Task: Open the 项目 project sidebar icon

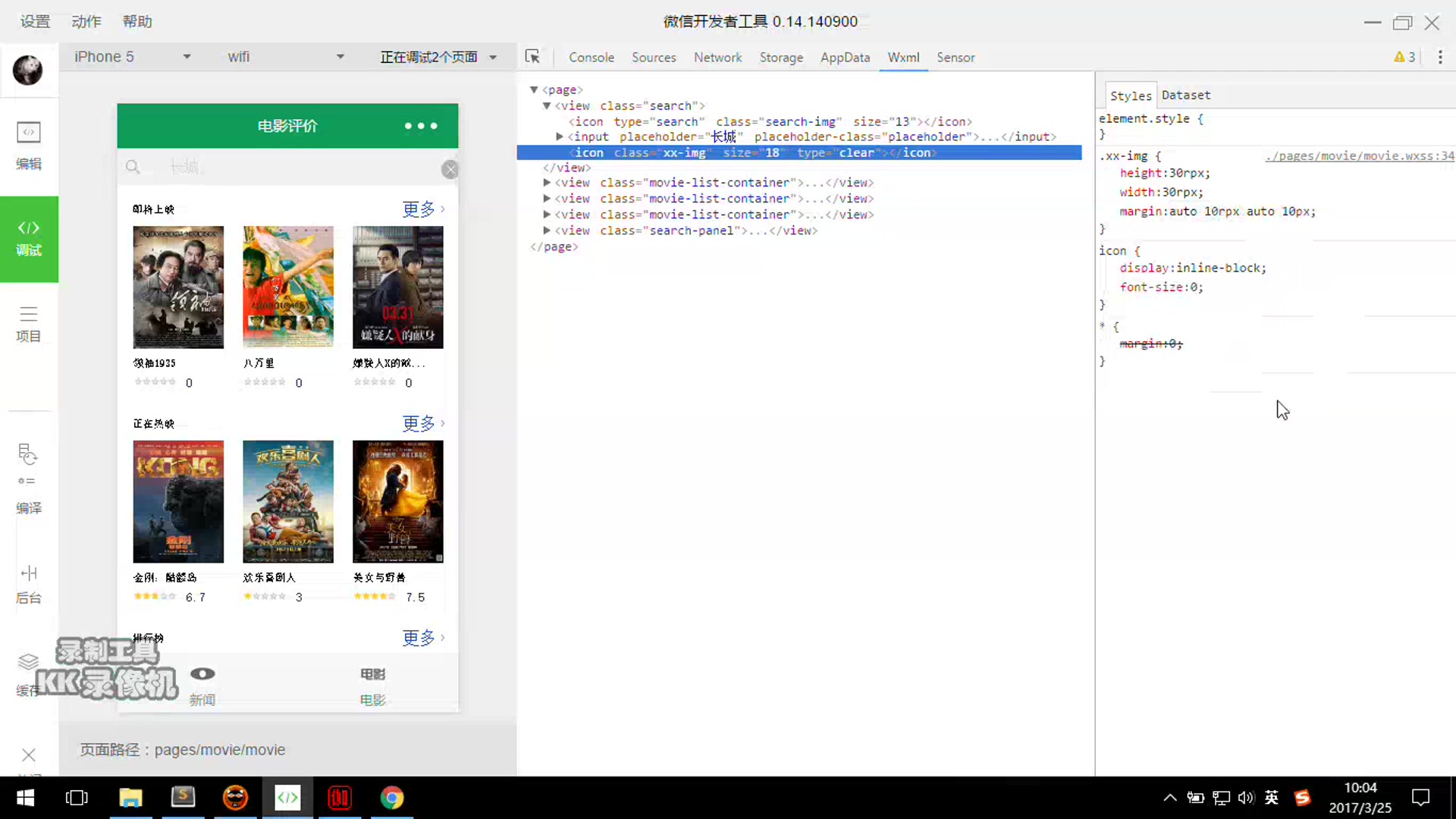Action: click(x=29, y=324)
